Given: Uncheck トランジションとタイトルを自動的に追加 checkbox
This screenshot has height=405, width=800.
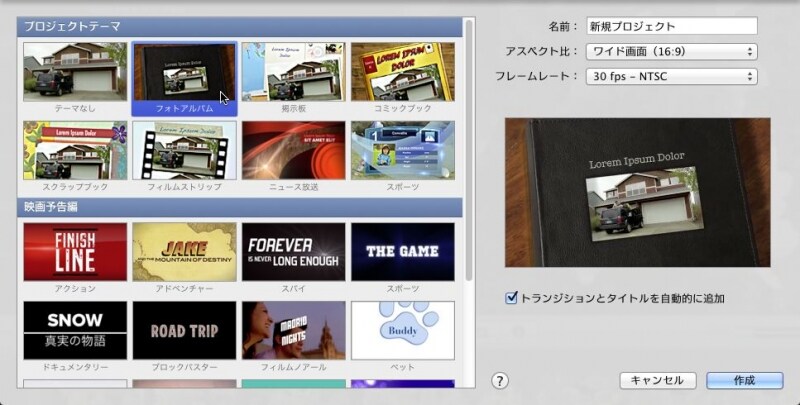Looking at the screenshot, I should tap(511, 298).
